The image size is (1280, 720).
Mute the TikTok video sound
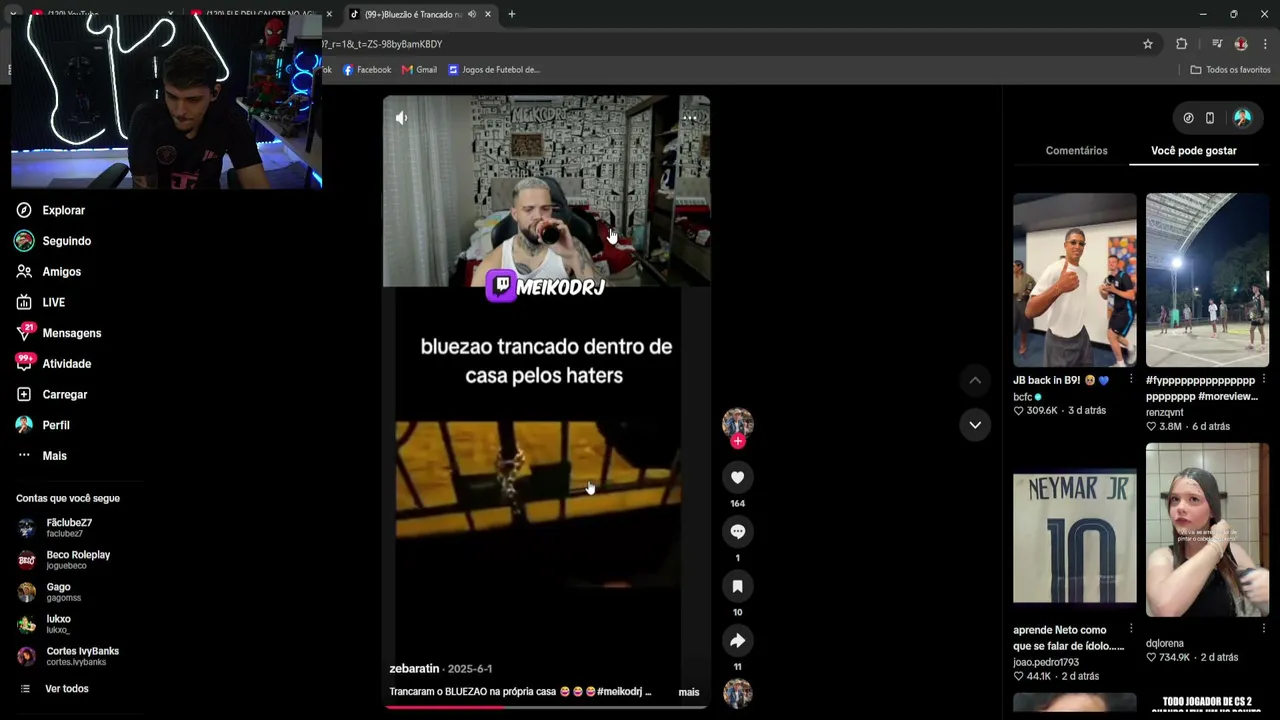click(401, 118)
